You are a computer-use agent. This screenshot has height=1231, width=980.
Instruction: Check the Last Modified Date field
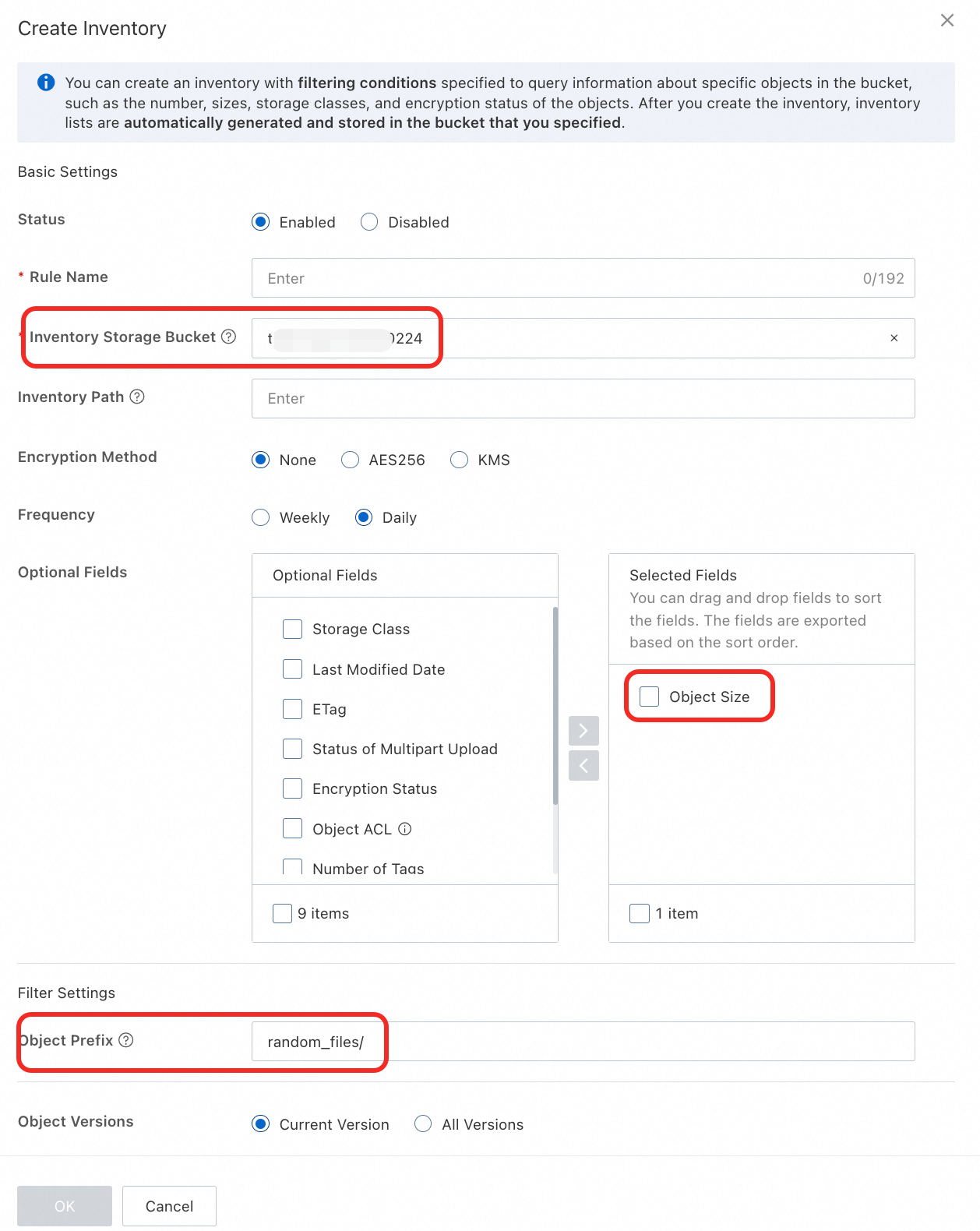tap(292, 668)
